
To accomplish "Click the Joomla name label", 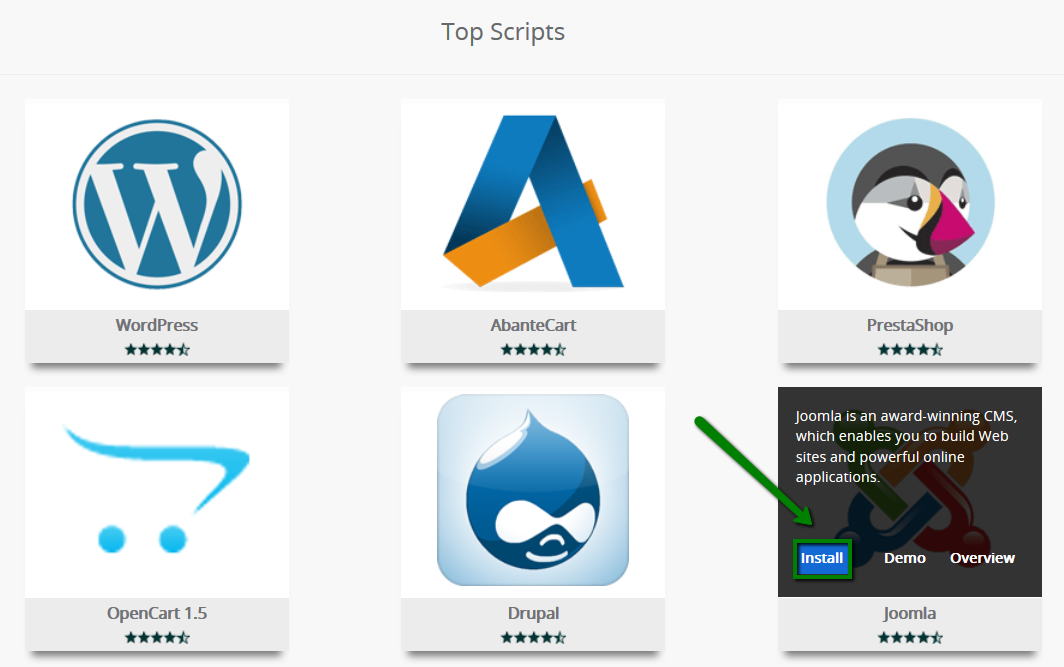I will [x=910, y=613].
